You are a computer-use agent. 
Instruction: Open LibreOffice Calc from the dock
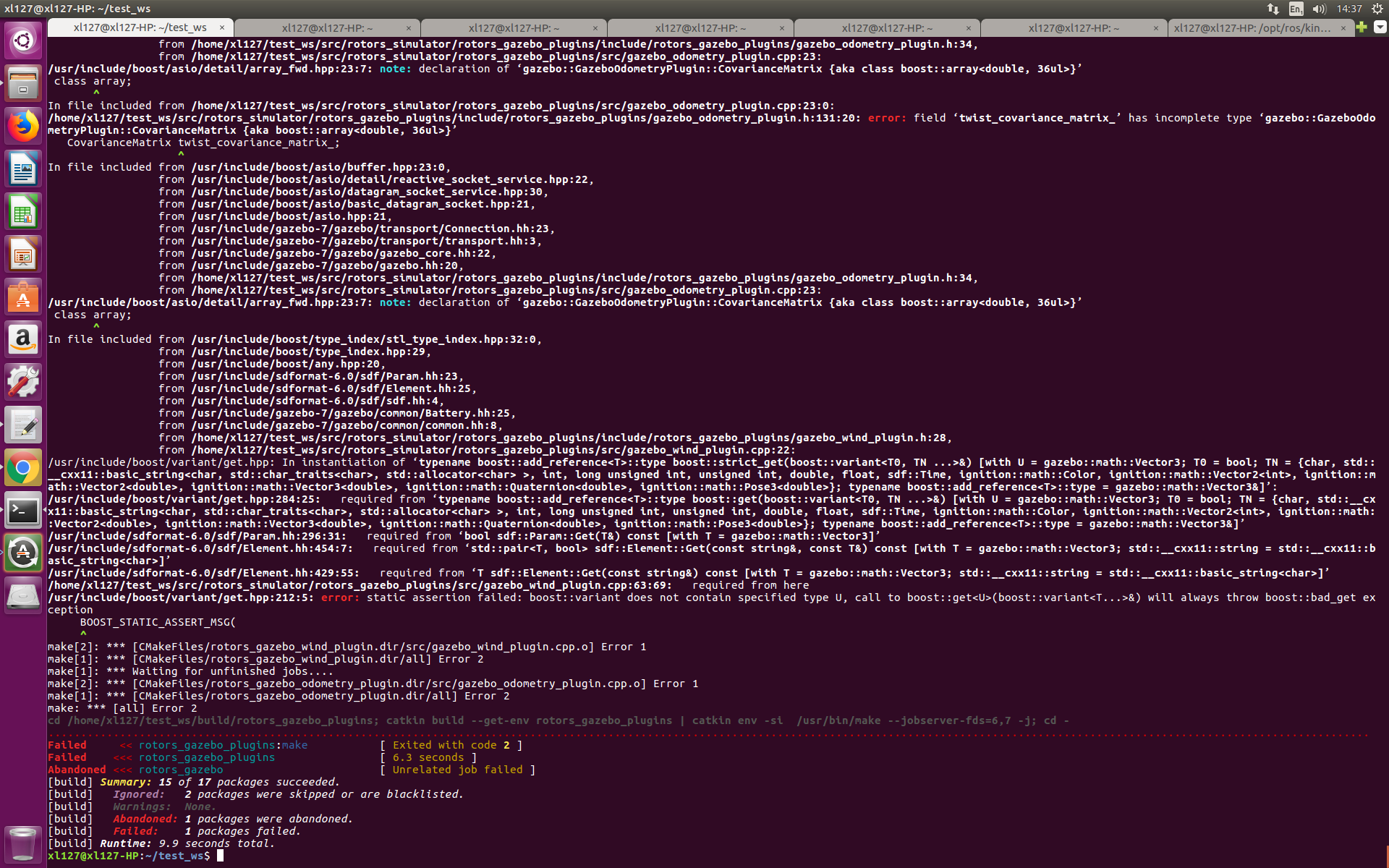click(23, 211)
